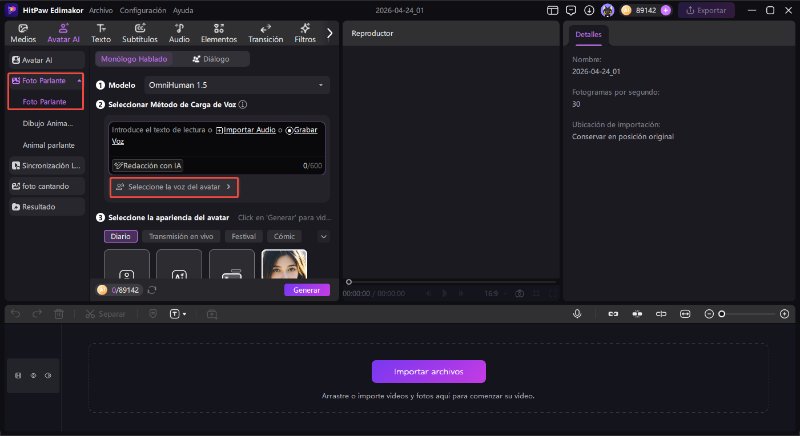Move the player progress slider handle
This screenshot has width=800, height=436.
click(x=349, y=282)
